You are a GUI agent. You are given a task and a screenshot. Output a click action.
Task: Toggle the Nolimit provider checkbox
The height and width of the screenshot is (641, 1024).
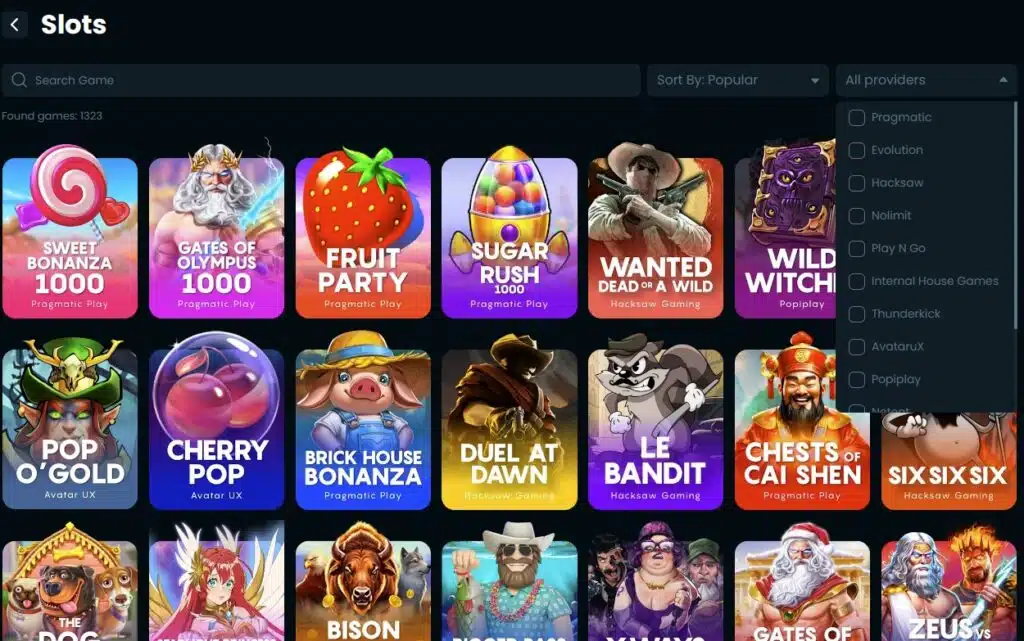point(856,215)
